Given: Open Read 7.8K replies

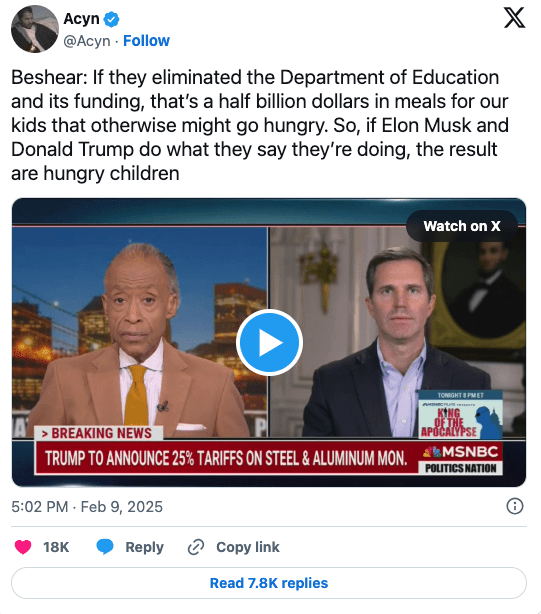Looking at the screenshot, I should (269, 583).
